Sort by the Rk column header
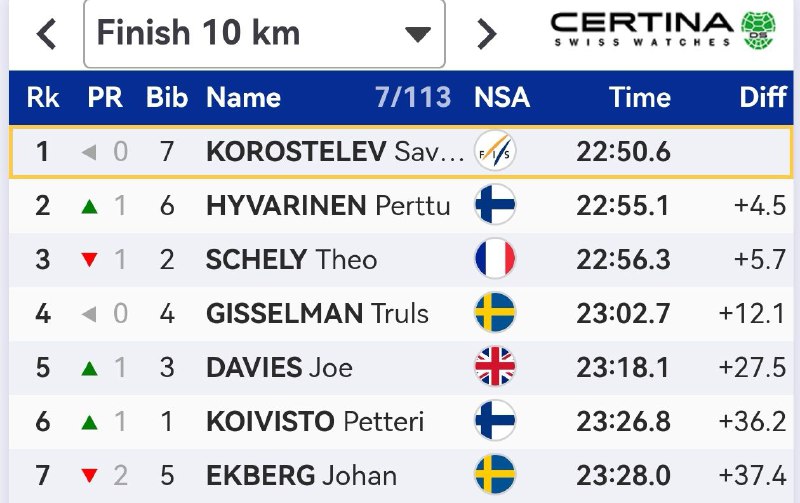The width and height of the screenshot is (800, 503). tap(43, 97)
